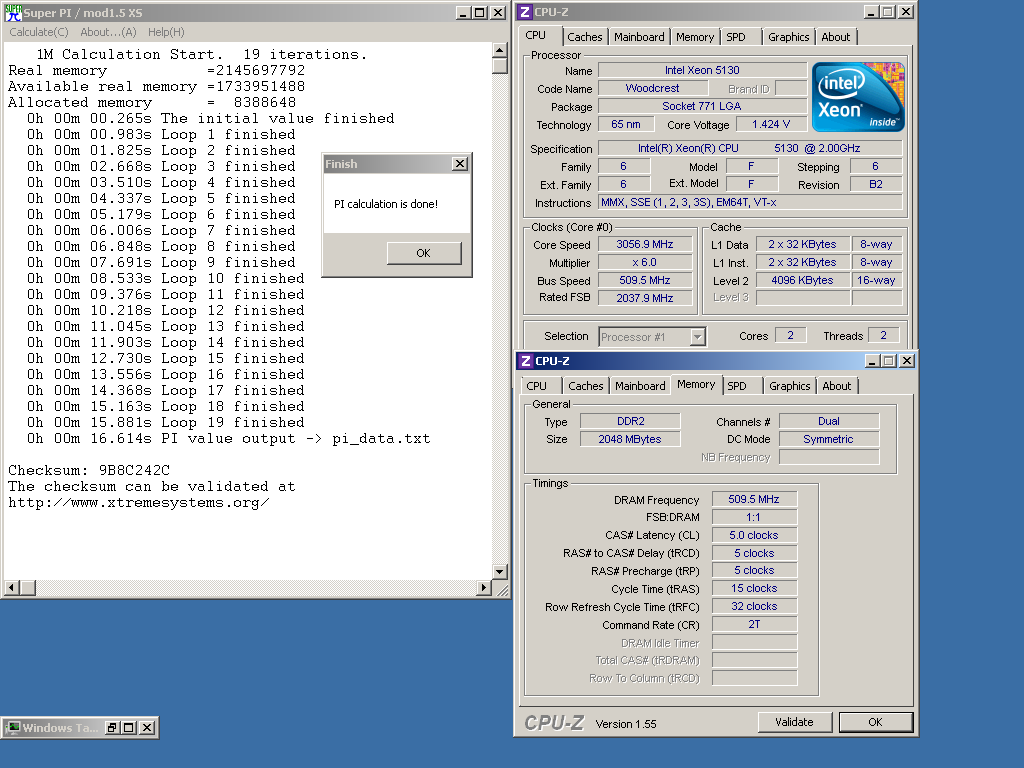Click the lower CPU-Z window Z icon
1024x768 pixels.
[x=526, y=360]
